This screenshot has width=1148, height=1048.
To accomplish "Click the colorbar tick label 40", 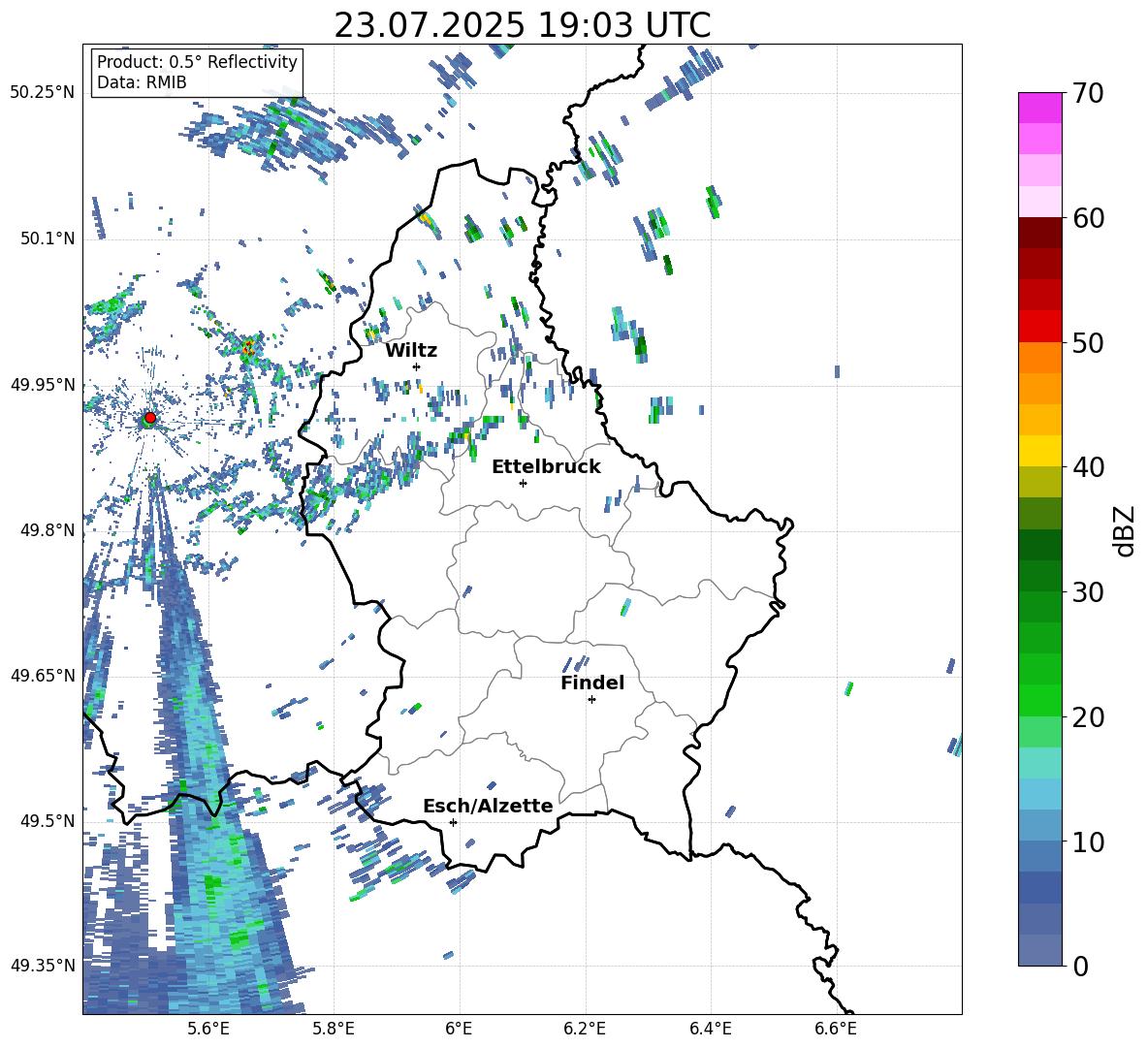I will [x=1088, y=467].
